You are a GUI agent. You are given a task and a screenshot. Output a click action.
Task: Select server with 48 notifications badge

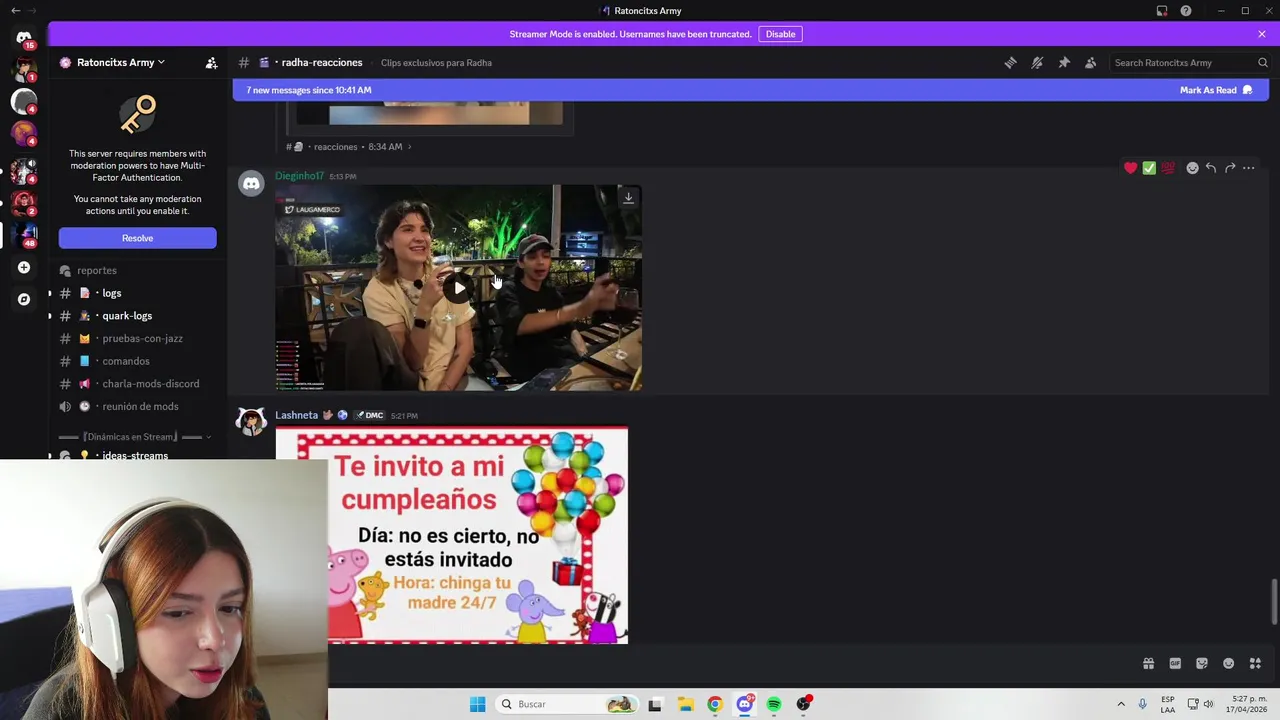(x=24, y=234)
